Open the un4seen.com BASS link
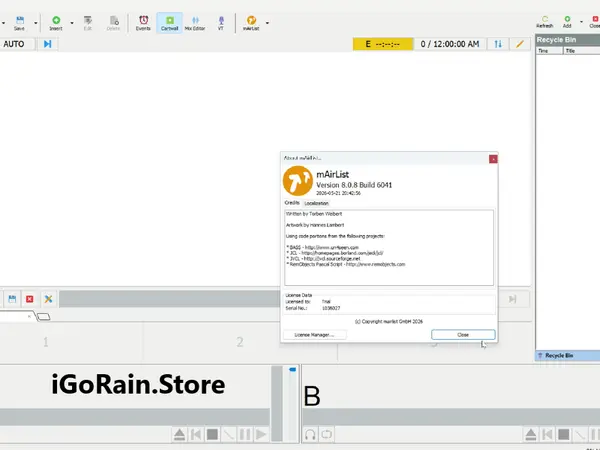Screen dimensions: 600x450 [x=332, y=248]
